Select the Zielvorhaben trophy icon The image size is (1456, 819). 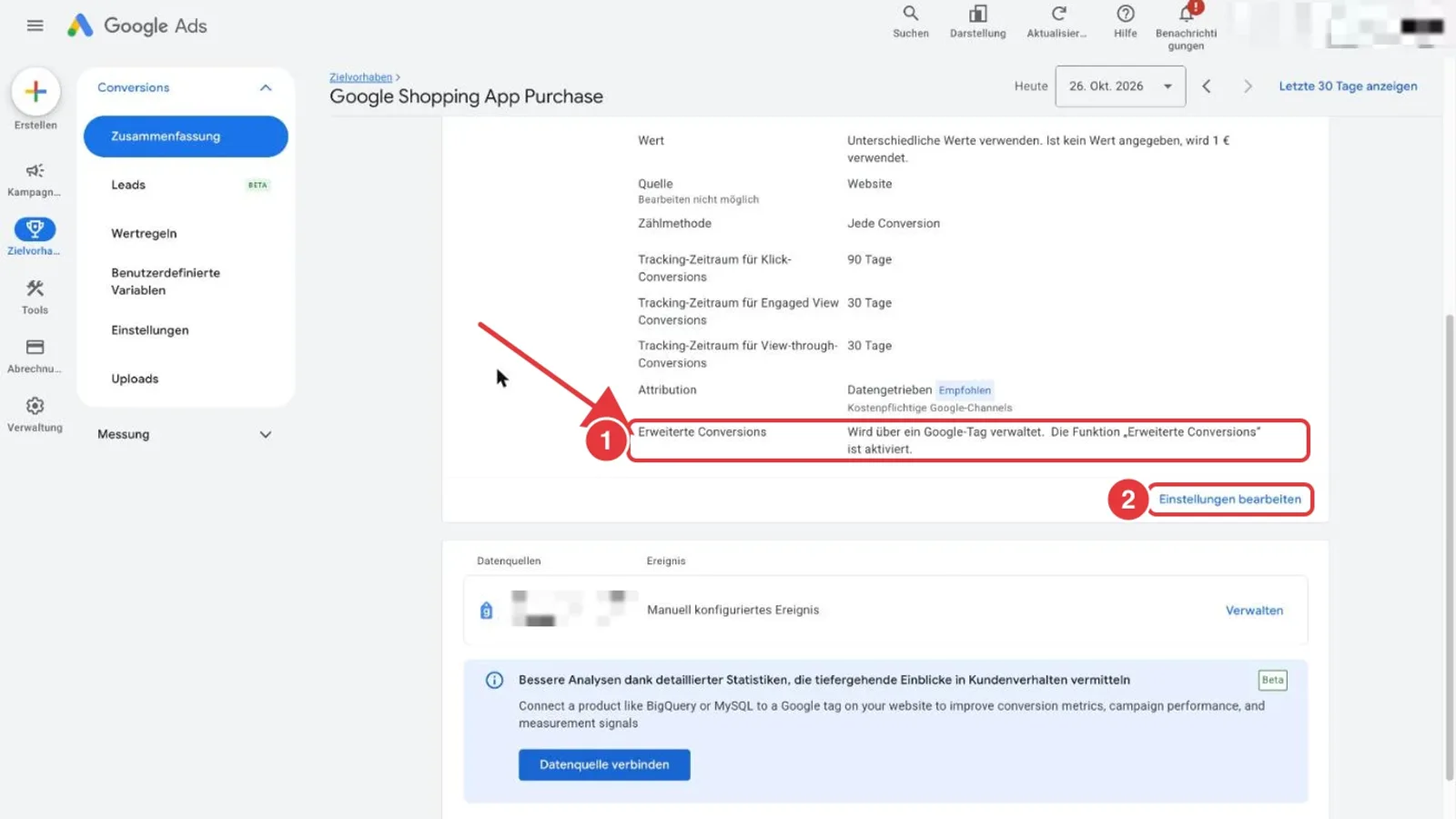click(35, 228)
